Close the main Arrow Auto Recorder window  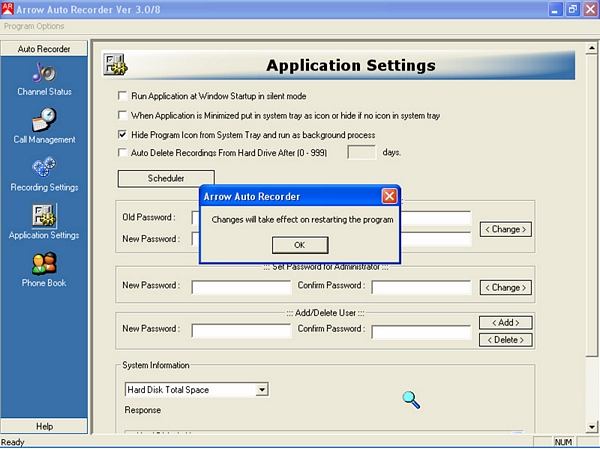tap(590, 9)
